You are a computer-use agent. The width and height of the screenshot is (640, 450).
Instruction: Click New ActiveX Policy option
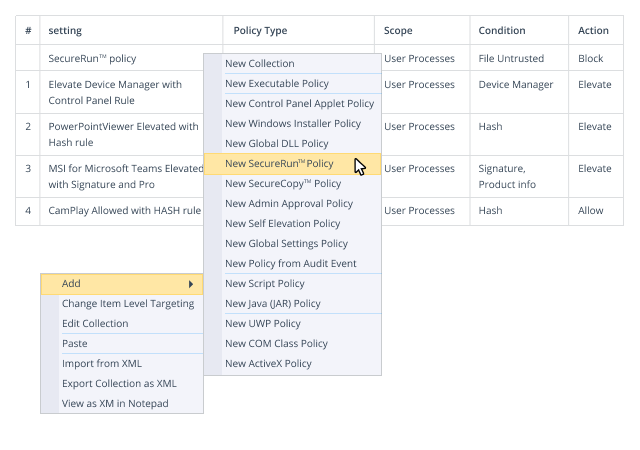[x=268, y=364]
